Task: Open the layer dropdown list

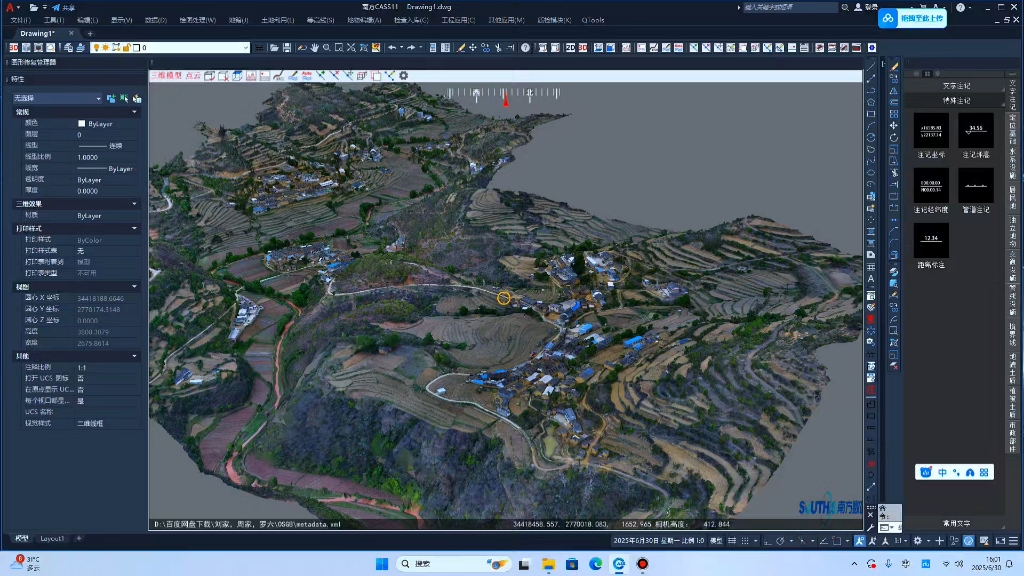Action: (x=246, y=47)
